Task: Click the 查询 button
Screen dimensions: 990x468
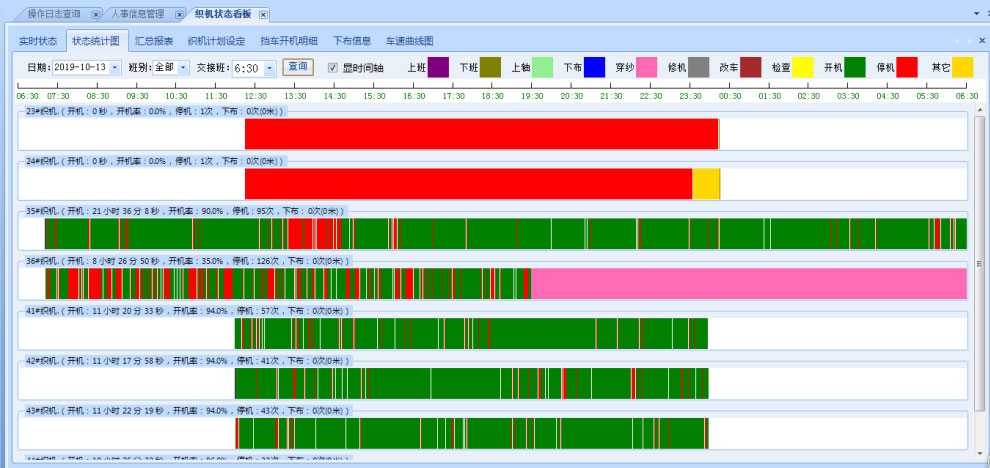Action: pyautogui.click(x=298, y=67)
